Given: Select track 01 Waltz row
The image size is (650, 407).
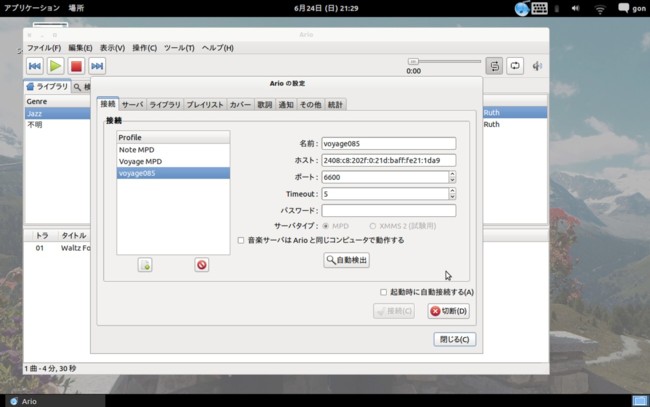Looking at the screenshot, I should point(57,248).
